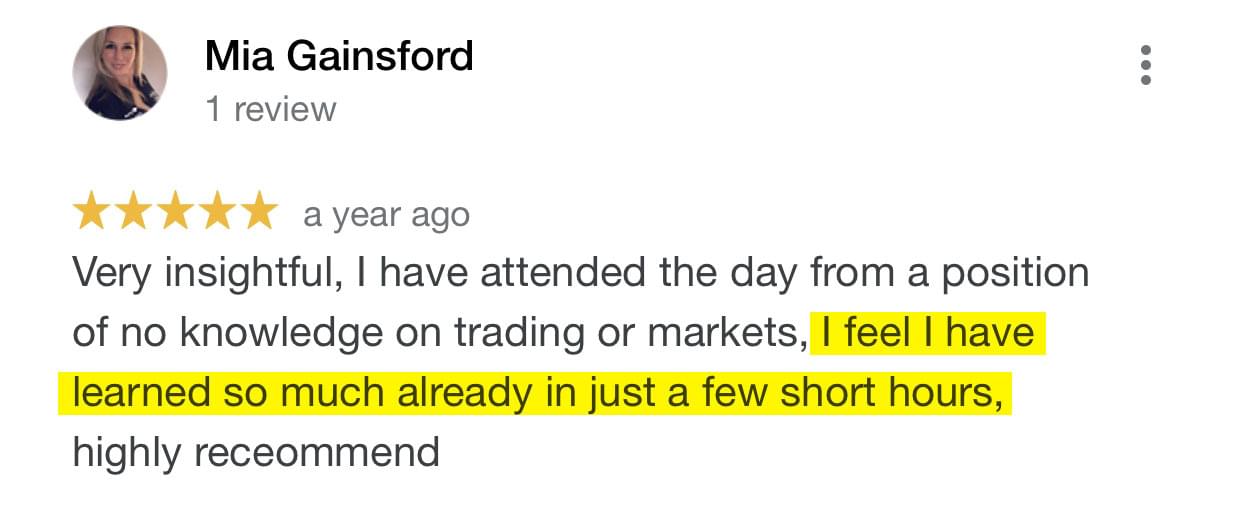
Task: Select the fifth gold rating star
Action: coord(257,212)
